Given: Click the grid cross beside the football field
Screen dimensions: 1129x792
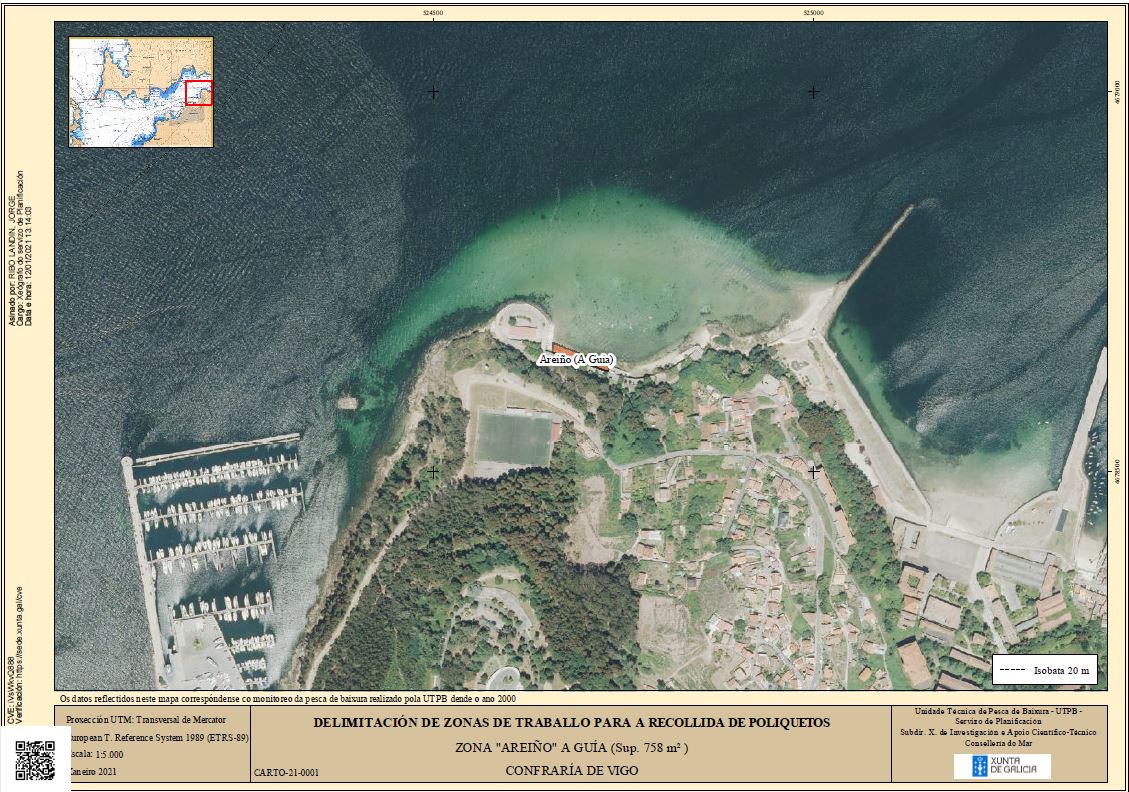Looking at the screenshot, I should click(433, 470).
